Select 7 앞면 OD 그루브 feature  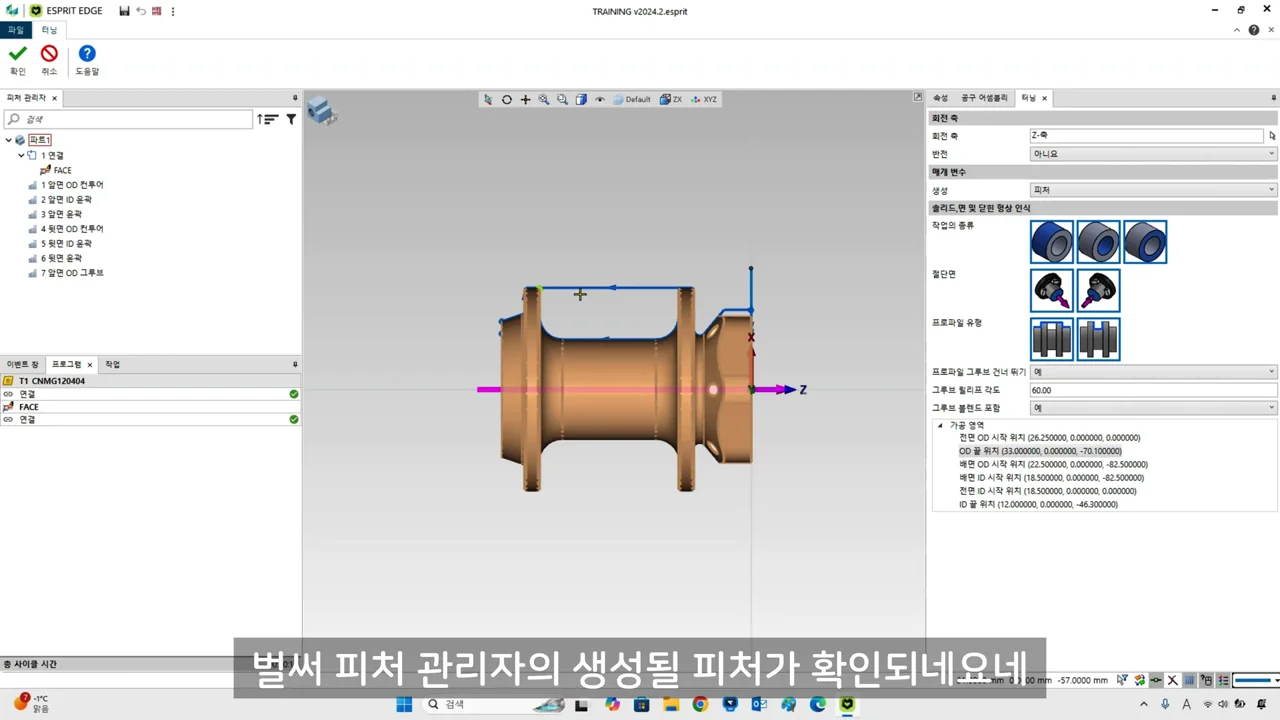coord(72,273)
